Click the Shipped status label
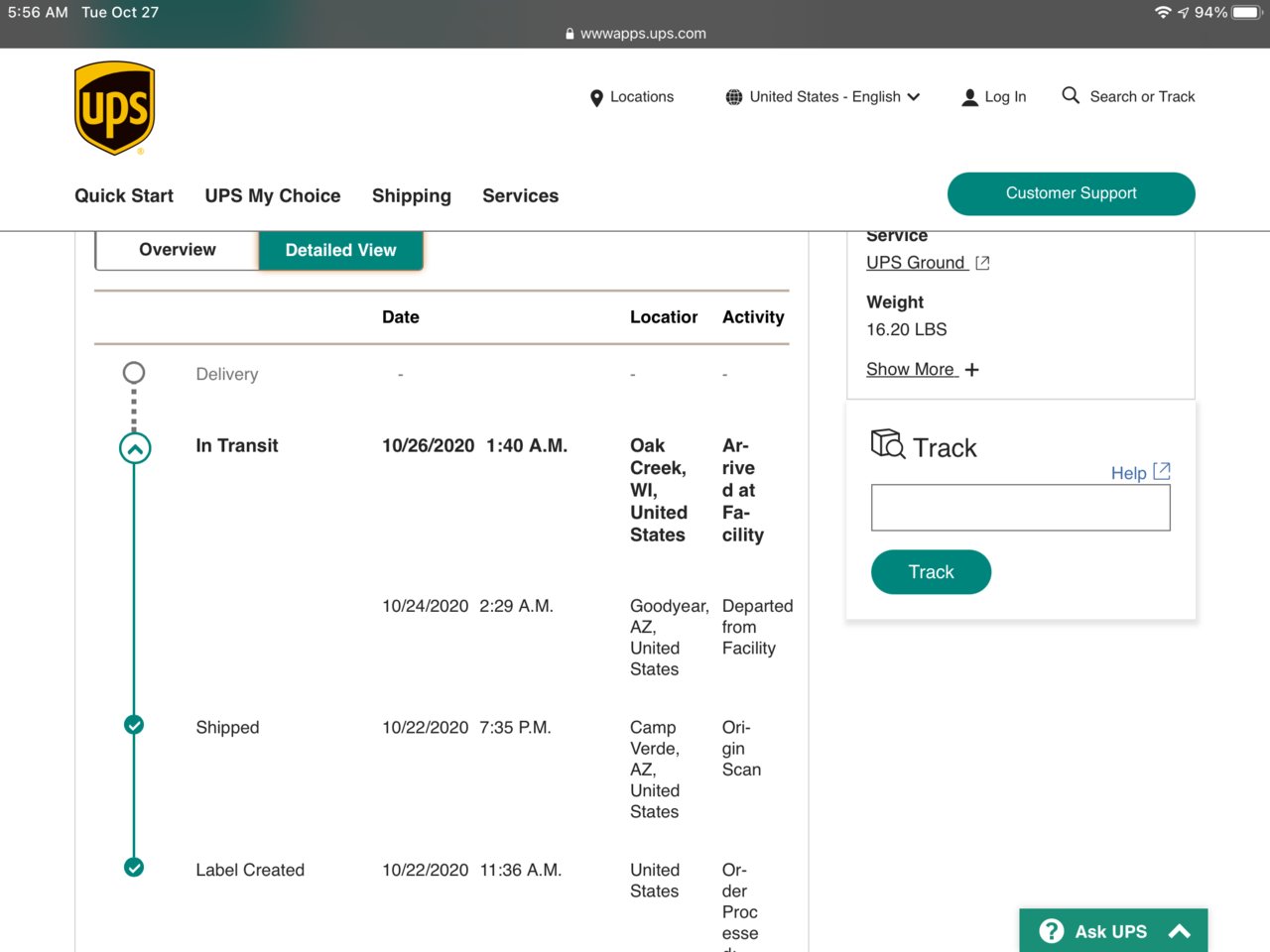 tap(227, 728)
